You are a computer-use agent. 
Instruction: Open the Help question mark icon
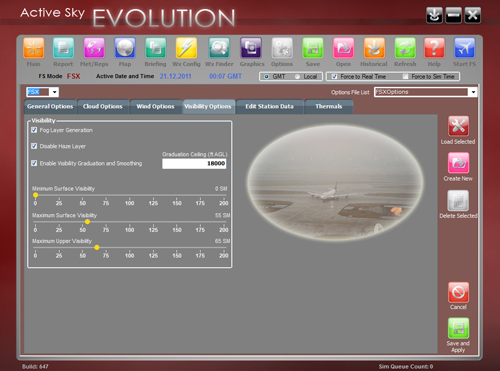[434, 48]
